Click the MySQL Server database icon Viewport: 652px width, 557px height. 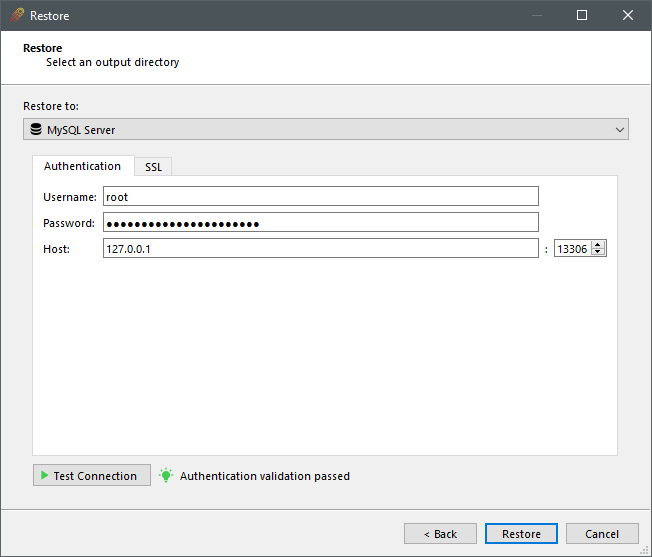coord(36,130)
